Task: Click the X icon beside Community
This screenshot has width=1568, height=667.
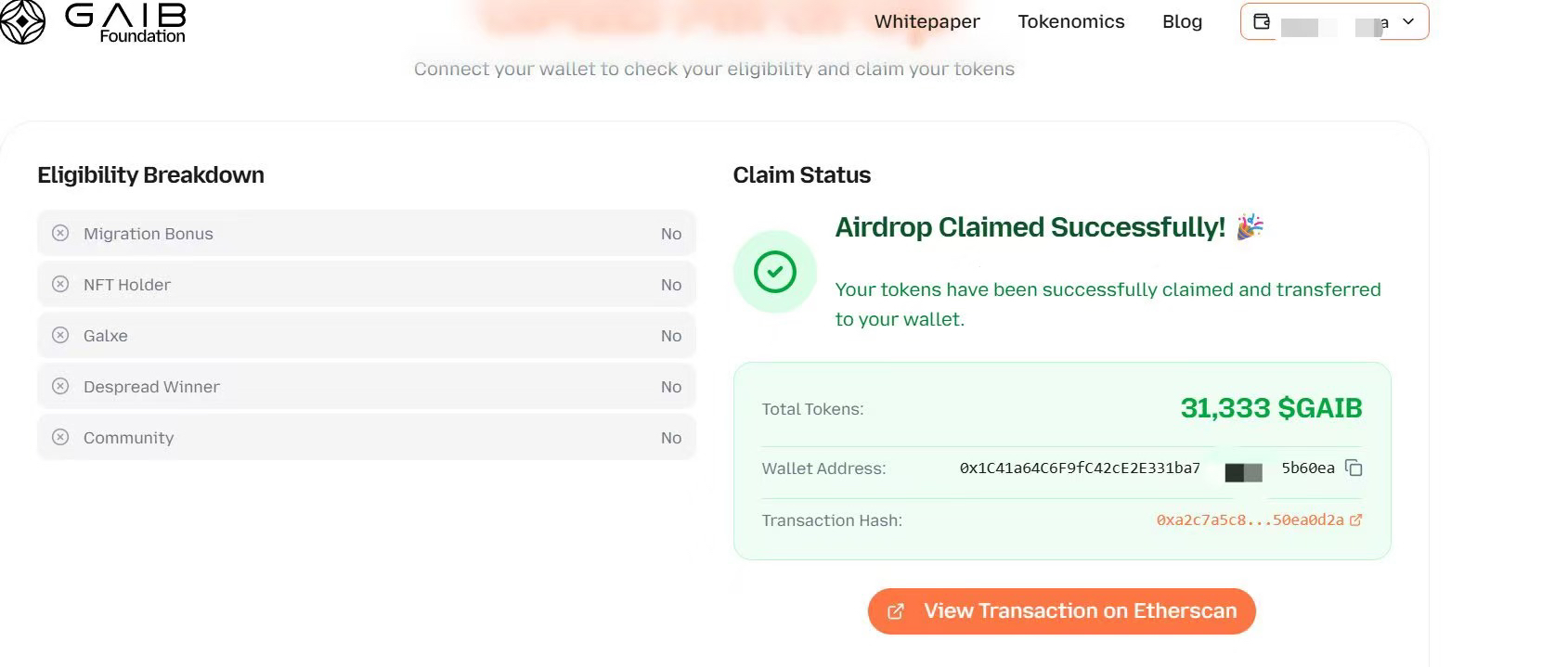Action: [x=60, y=438]
